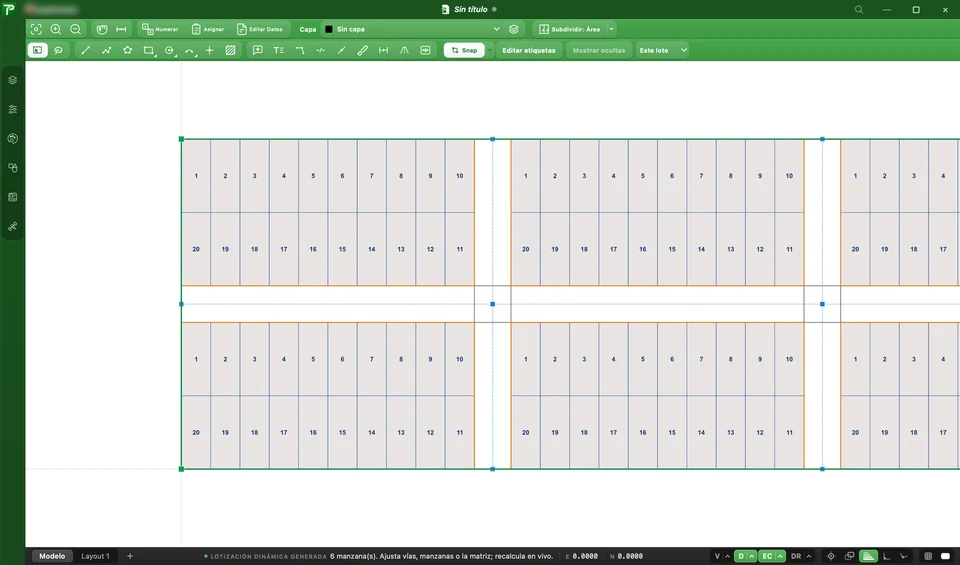Click the black layer color swatch

pyautogui.click(x=329, y=29)
